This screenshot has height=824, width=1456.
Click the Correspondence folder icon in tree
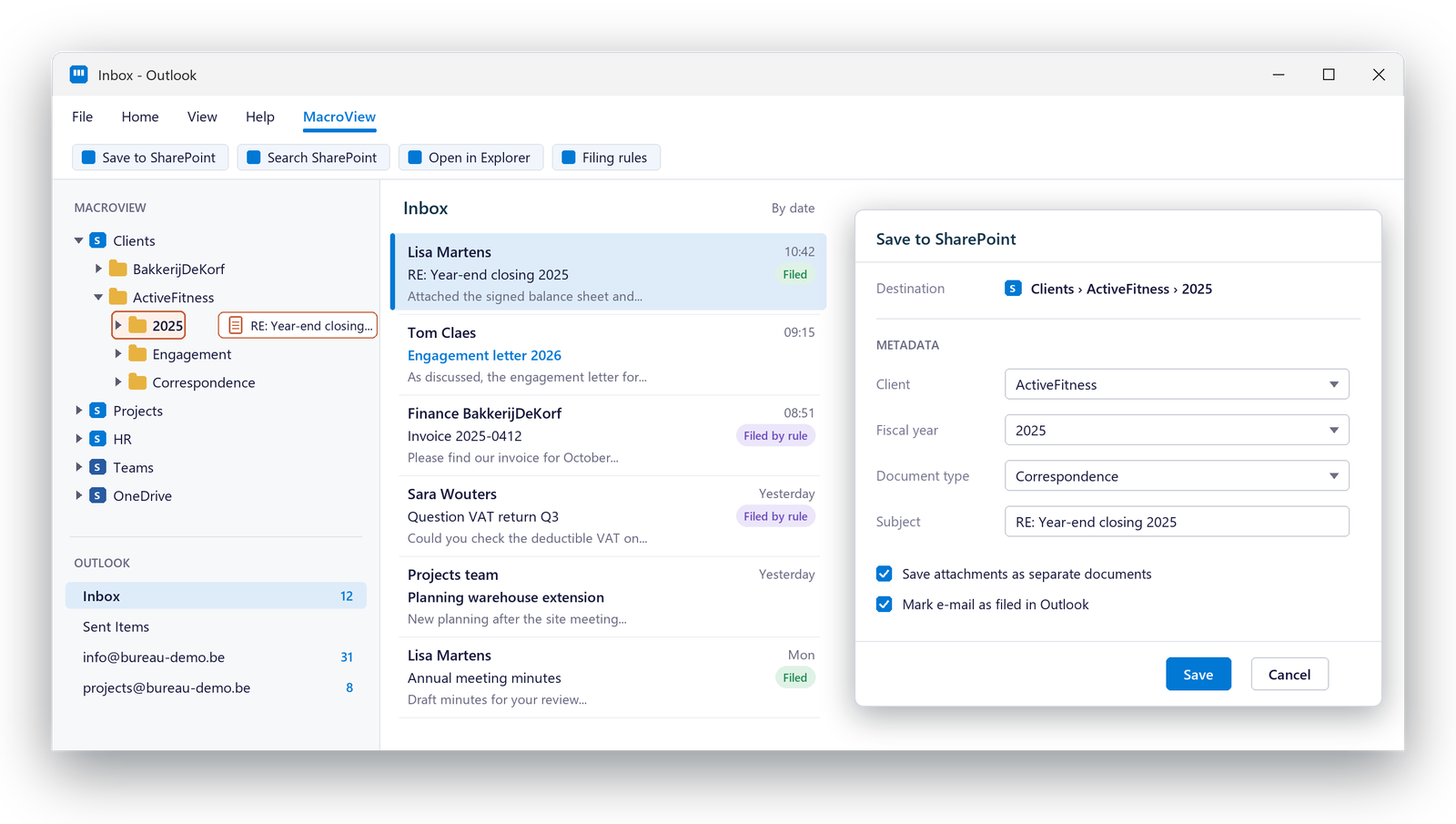[138, 381]
